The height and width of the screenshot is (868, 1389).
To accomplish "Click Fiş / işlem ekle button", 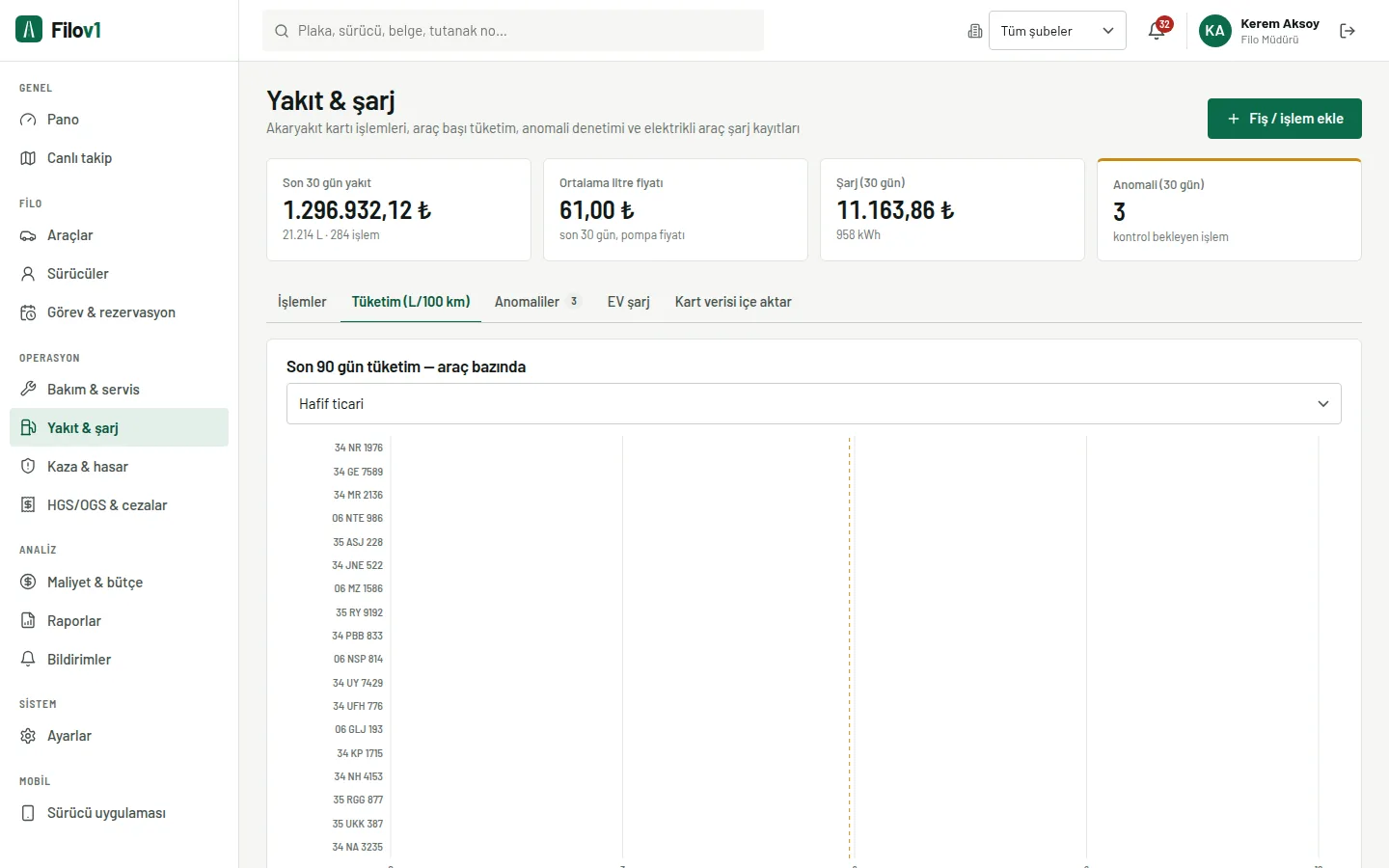I will [1285, 119].
